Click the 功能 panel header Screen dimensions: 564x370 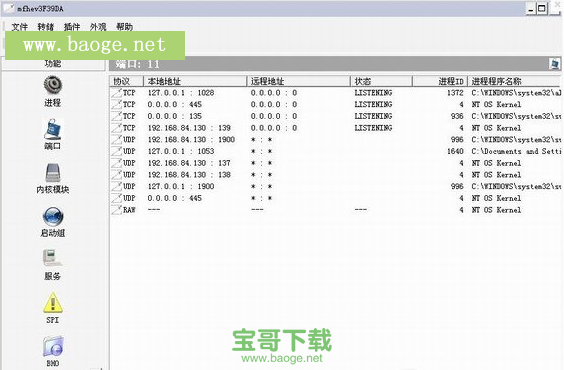(53, 64)
